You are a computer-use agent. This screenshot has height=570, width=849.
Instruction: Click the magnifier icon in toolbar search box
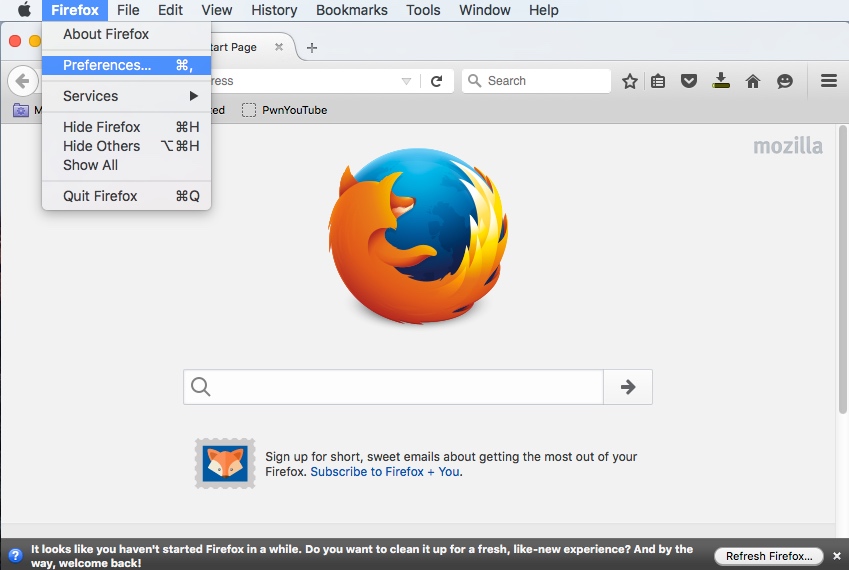click(x=474, y=81)
